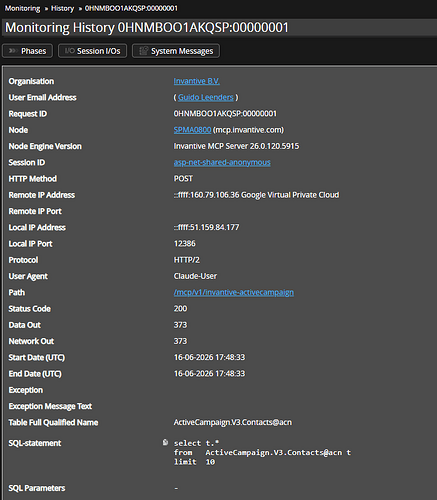Click the SQL-statement field label

tap(35, 443)
